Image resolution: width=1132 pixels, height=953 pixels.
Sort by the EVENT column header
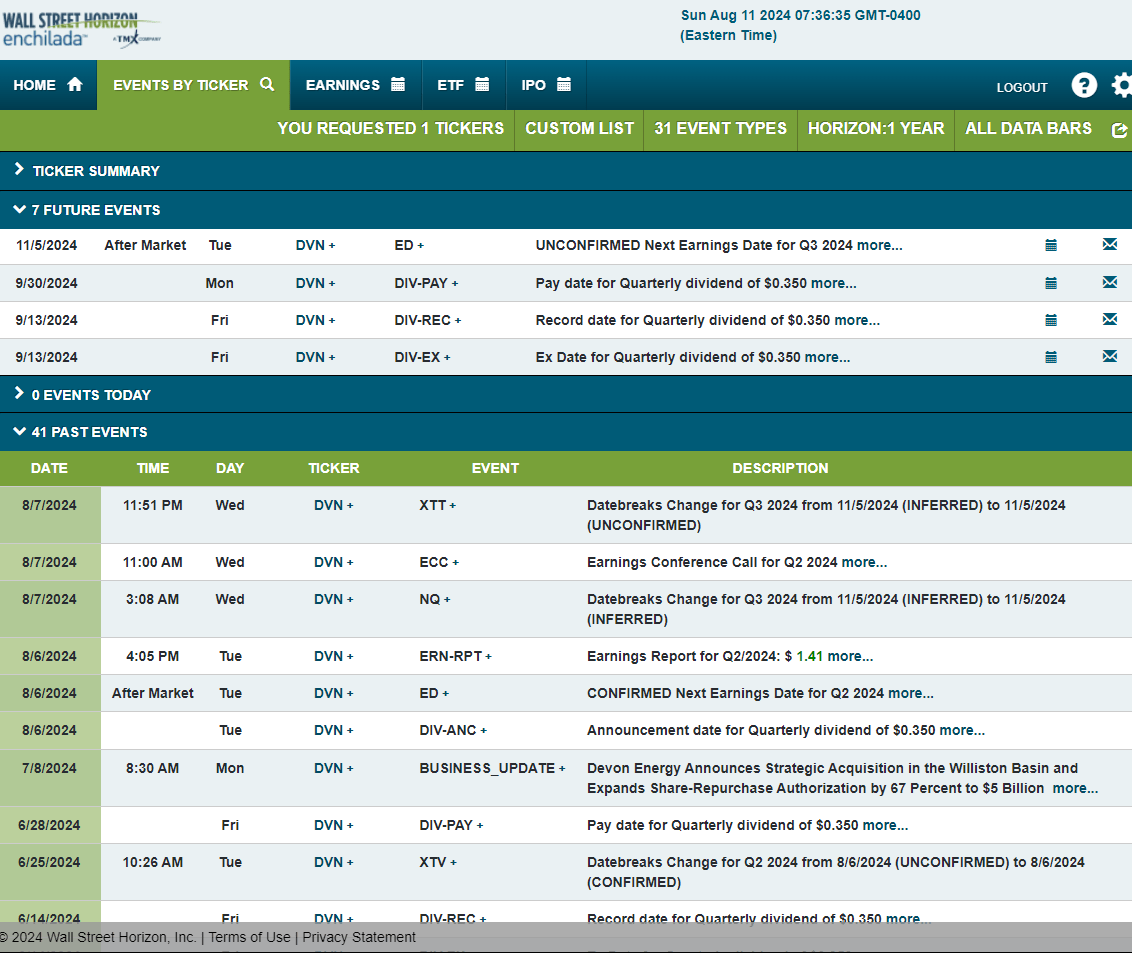pos(495,468)
